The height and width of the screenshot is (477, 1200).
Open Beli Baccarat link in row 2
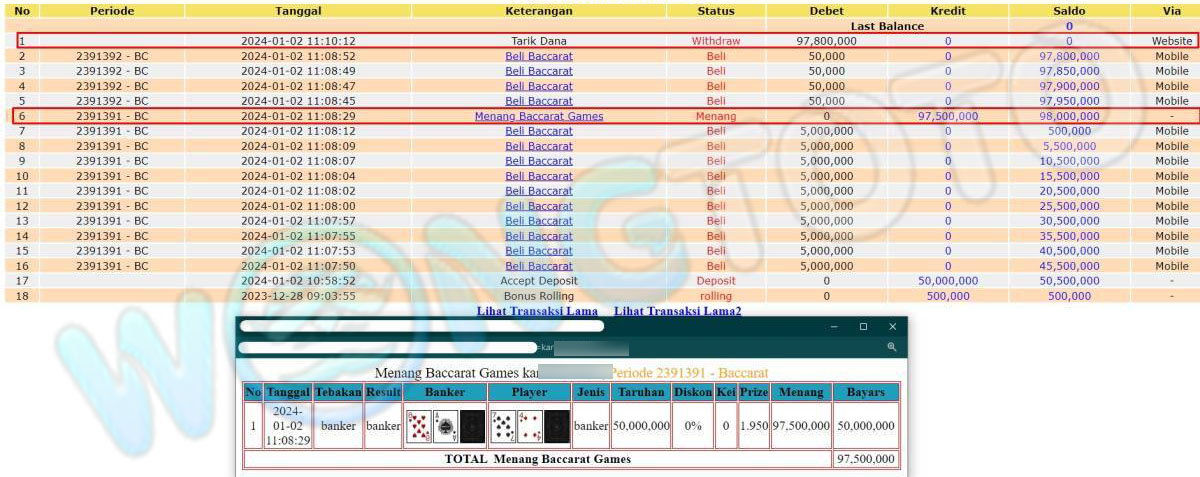tap(539, 57)
